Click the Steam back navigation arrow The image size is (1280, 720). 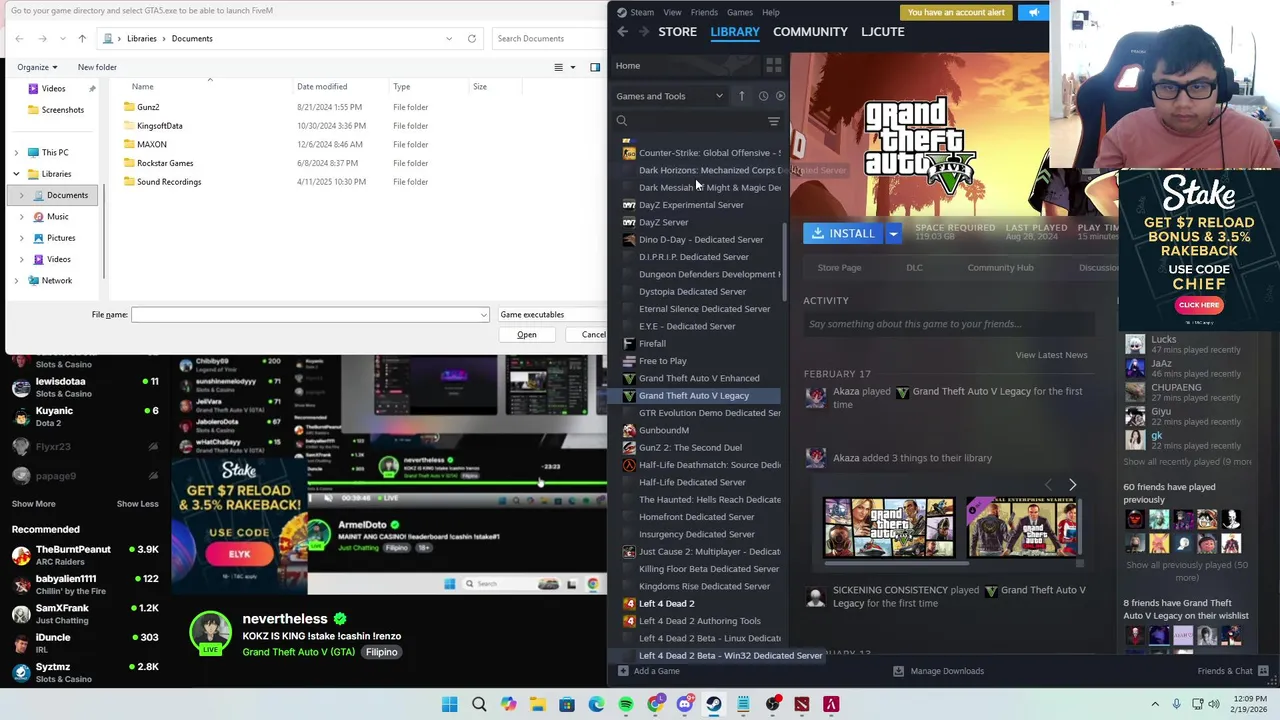622,32
